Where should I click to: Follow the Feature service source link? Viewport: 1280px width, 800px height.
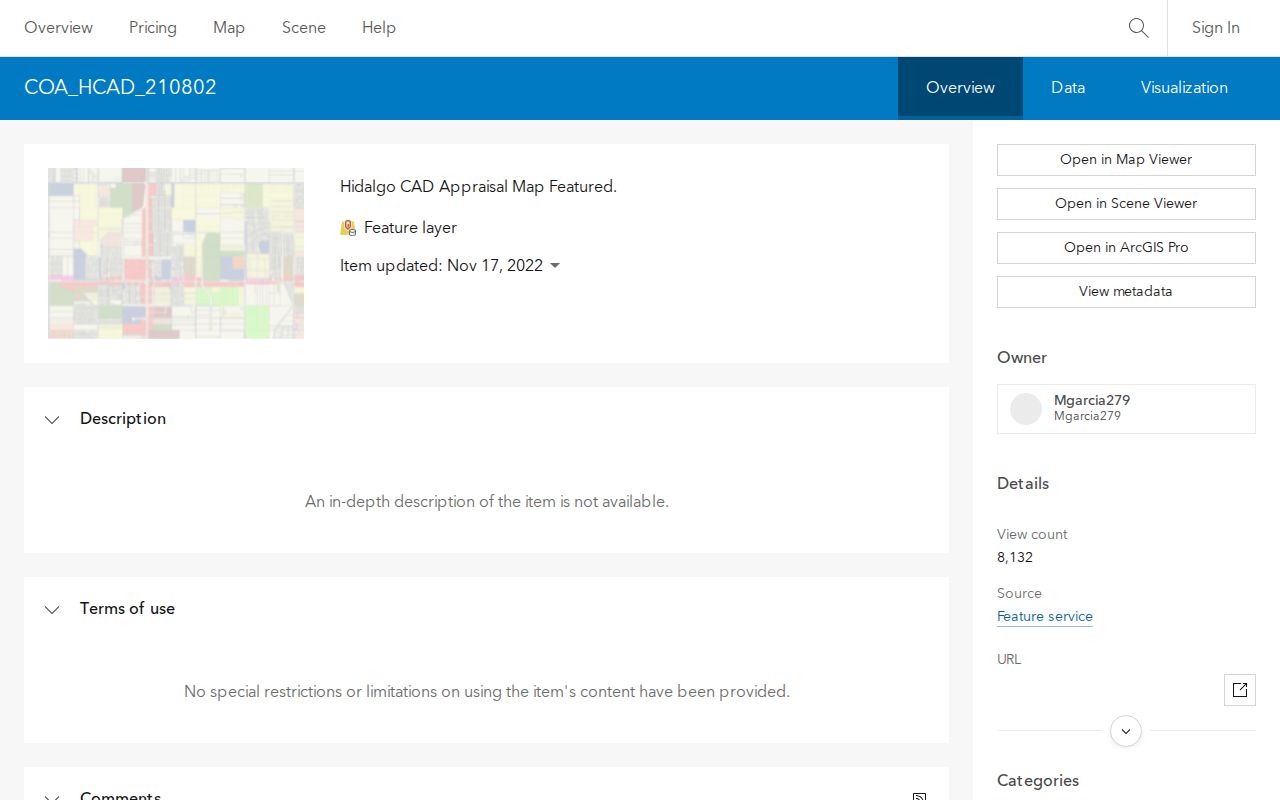[x=1045, y=617]
